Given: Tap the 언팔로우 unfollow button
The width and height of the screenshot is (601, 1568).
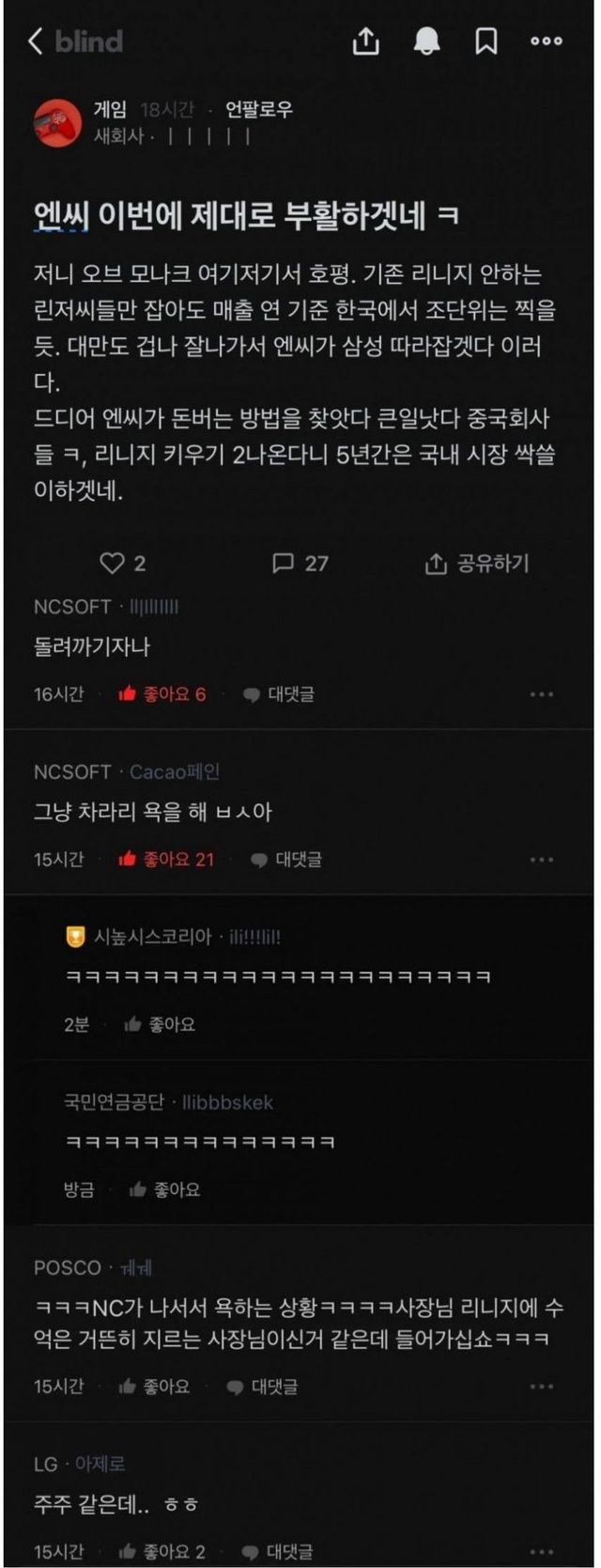Looking at the screenshot, I should point(259,110).
